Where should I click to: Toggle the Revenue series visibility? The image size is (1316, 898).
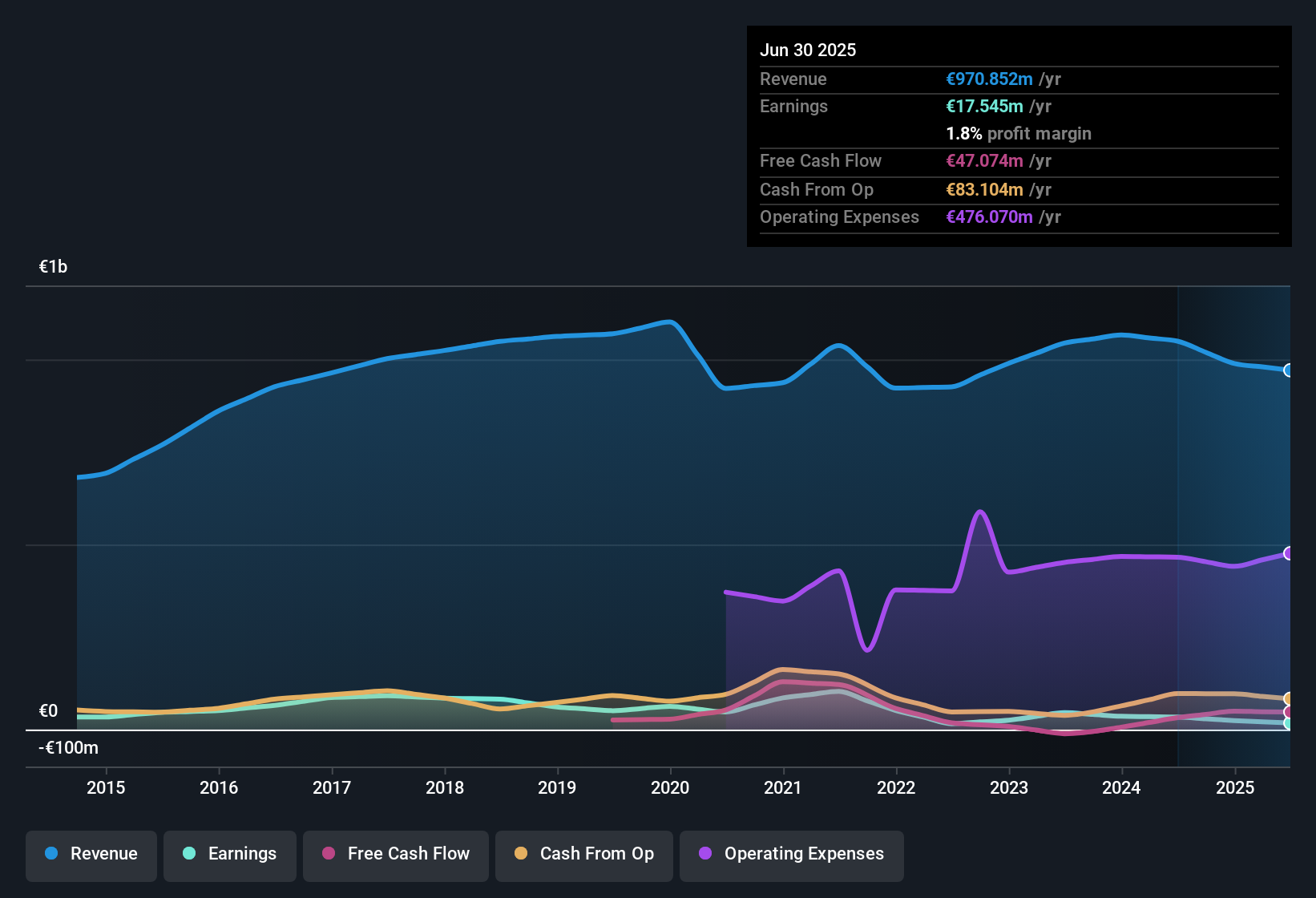[91, 854]
